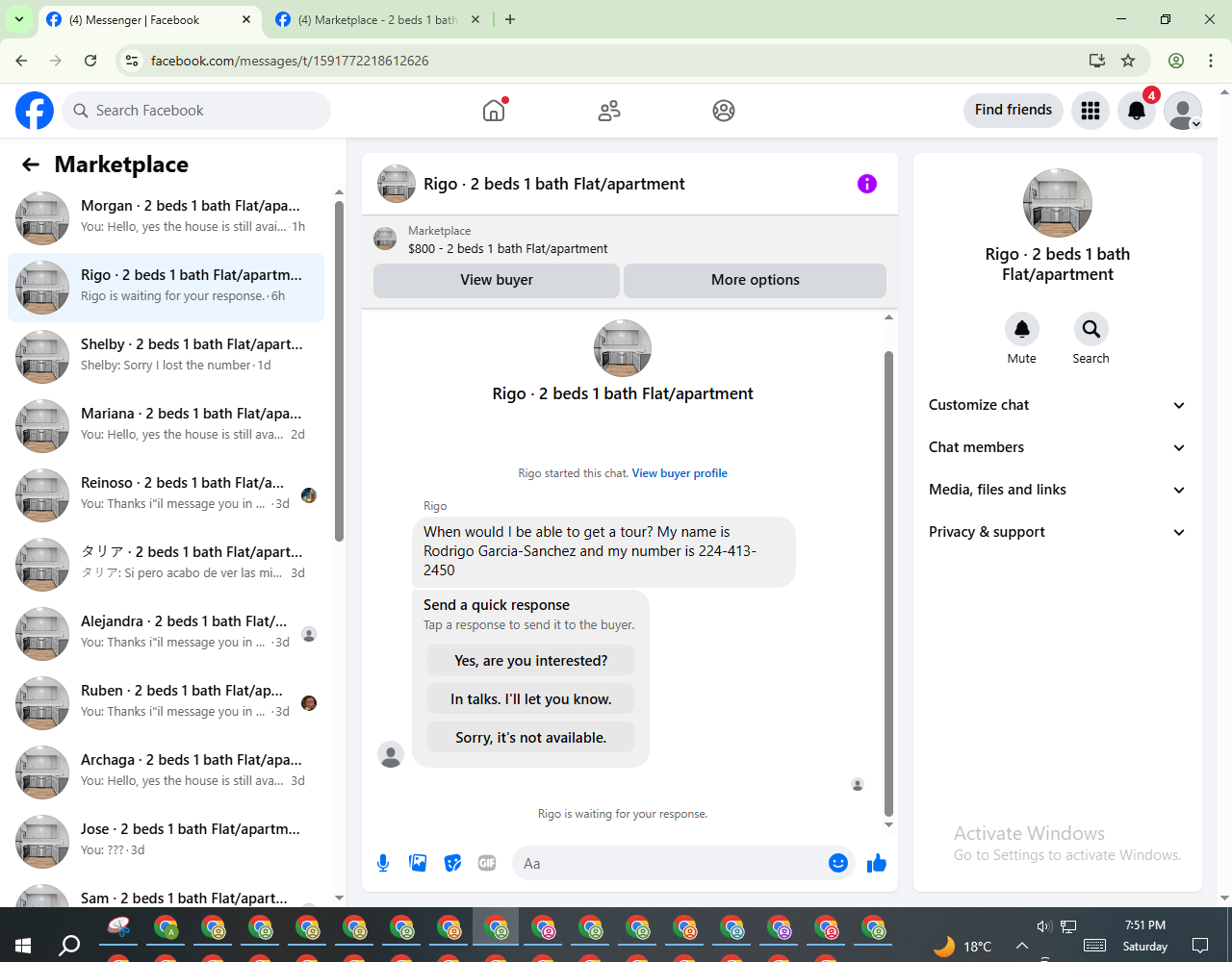Expand Chat members section

(x=1058, y=447)
